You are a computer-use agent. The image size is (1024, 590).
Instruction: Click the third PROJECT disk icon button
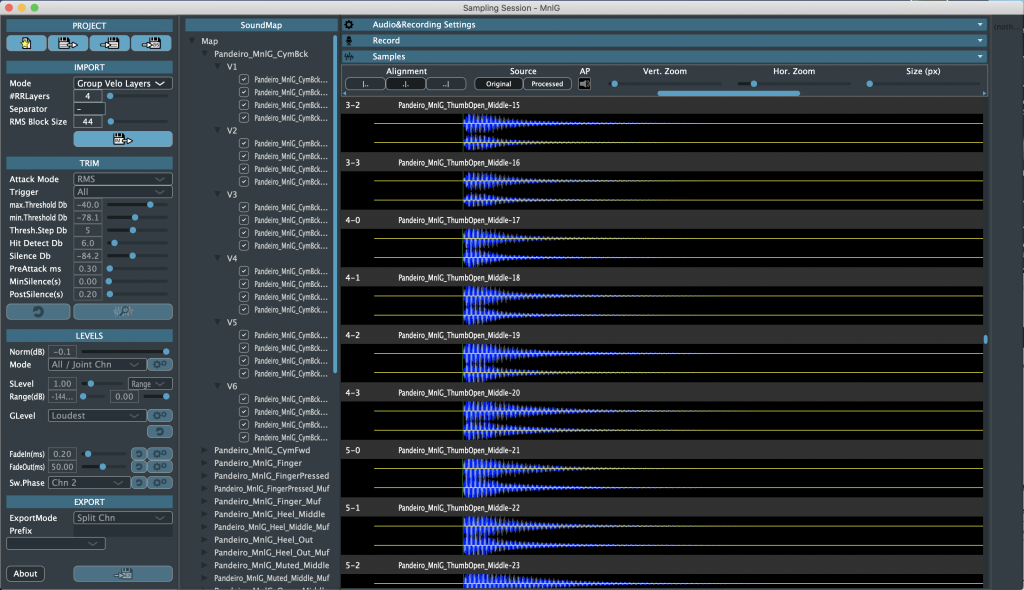(x=109, y=43)
